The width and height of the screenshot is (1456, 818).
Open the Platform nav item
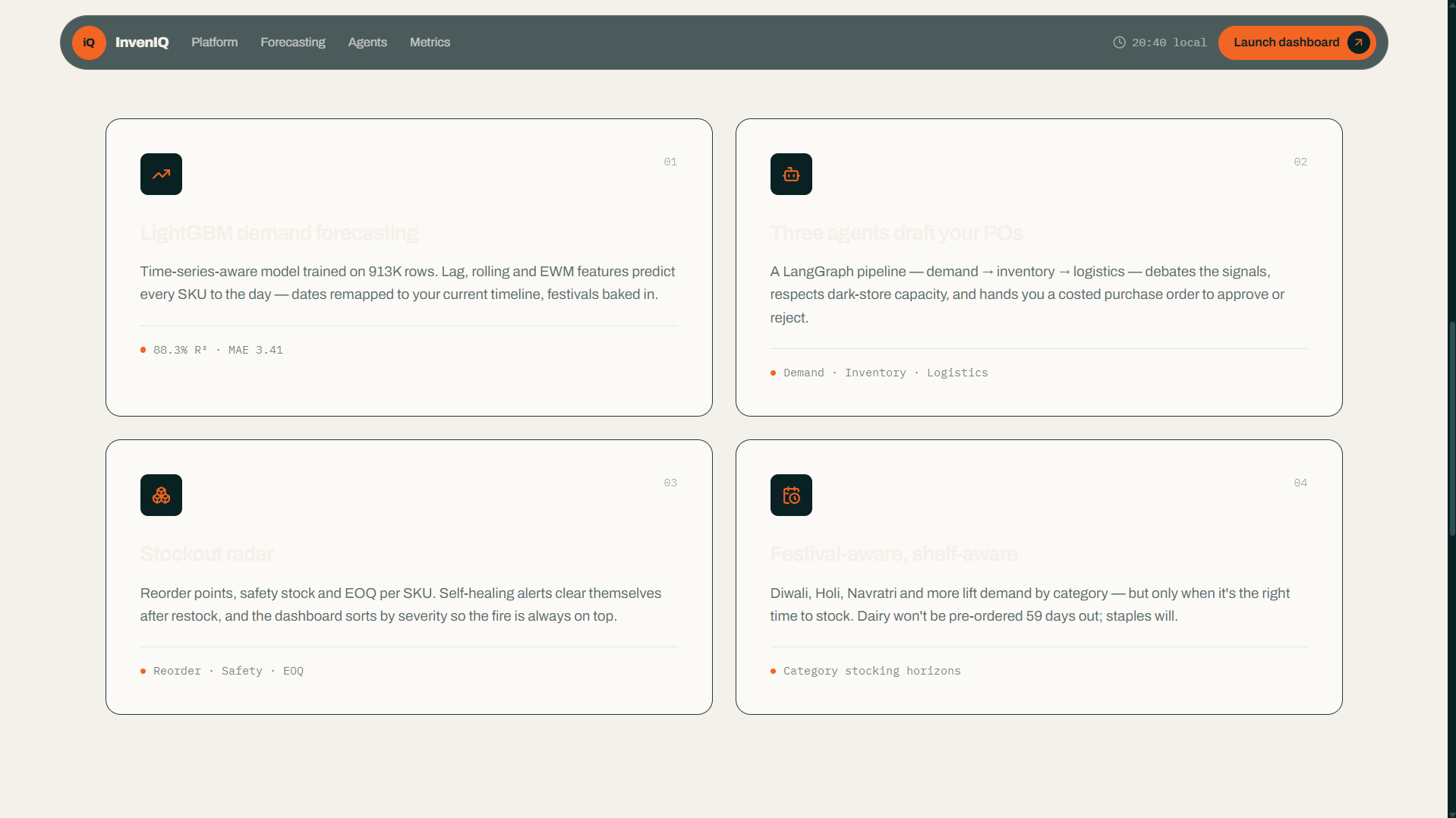(x=214, y=42)
